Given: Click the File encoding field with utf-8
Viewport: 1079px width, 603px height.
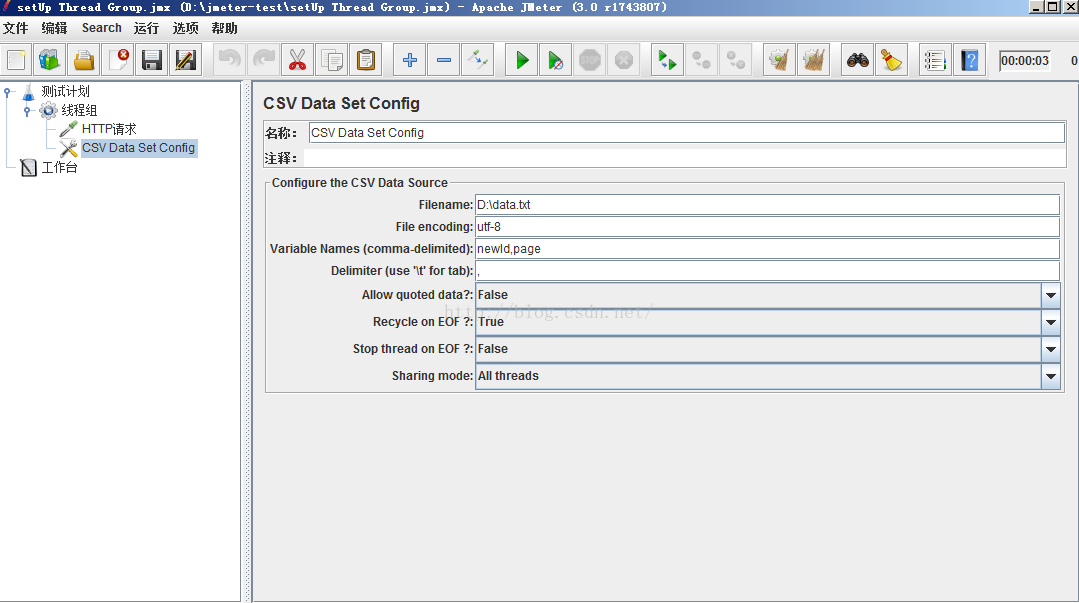Looking at the screenshot, I should click(767, 226).
